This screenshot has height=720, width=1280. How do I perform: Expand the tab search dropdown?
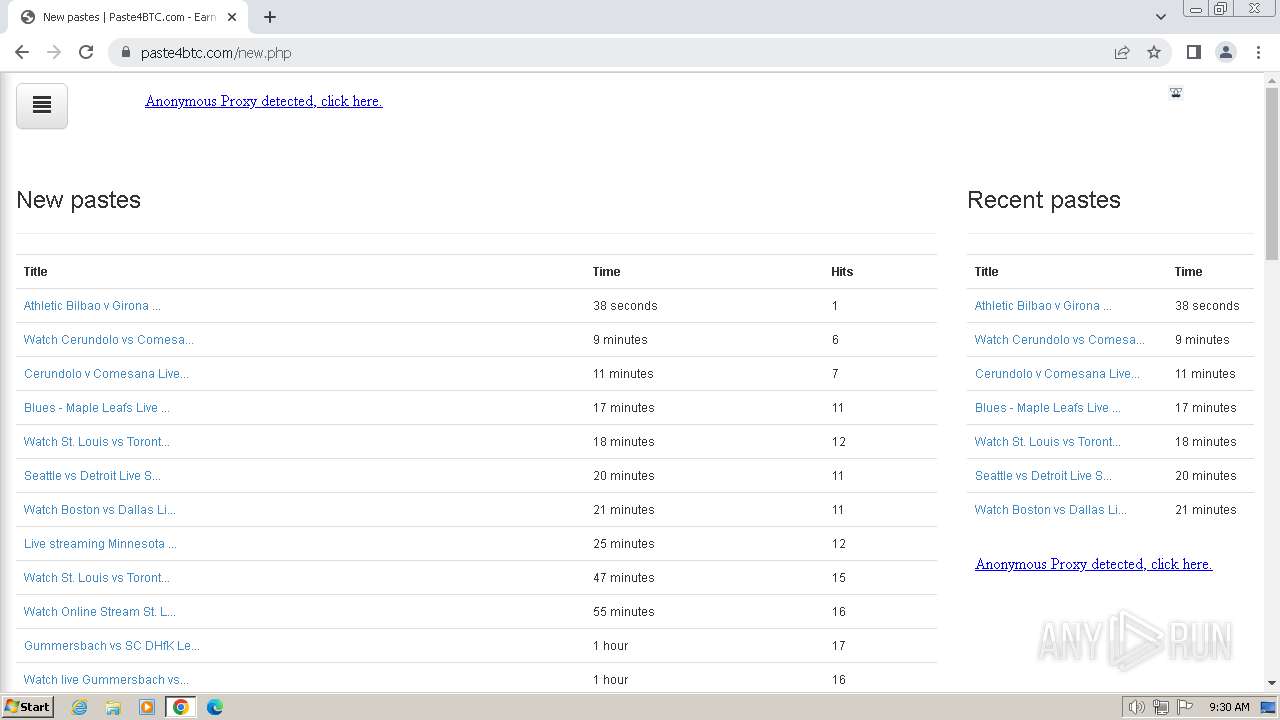click(x=1160, y=16)
